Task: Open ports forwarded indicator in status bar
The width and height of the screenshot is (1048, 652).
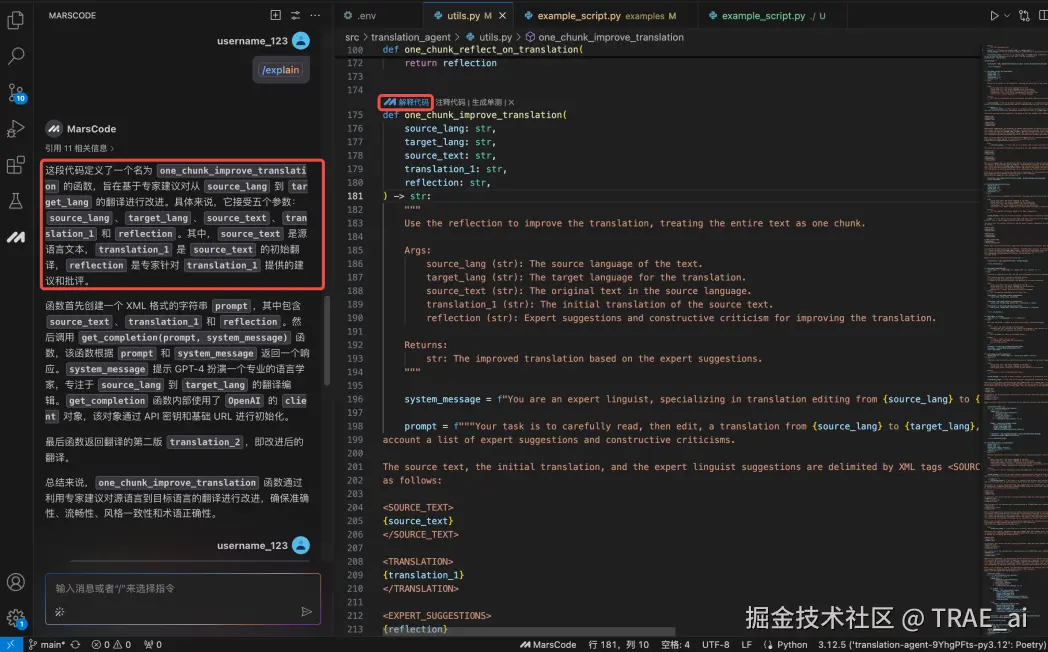Action: [153, 645]
